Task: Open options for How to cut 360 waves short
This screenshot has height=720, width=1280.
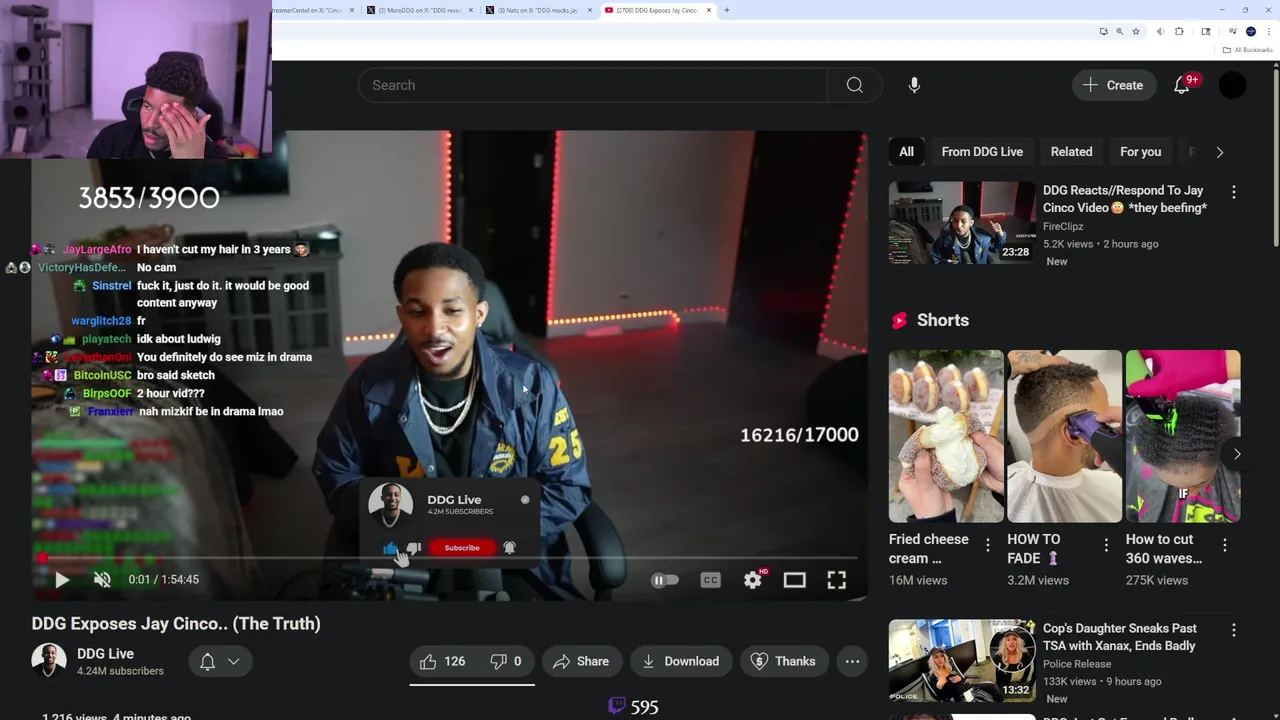Action: tap(1224, 545)
